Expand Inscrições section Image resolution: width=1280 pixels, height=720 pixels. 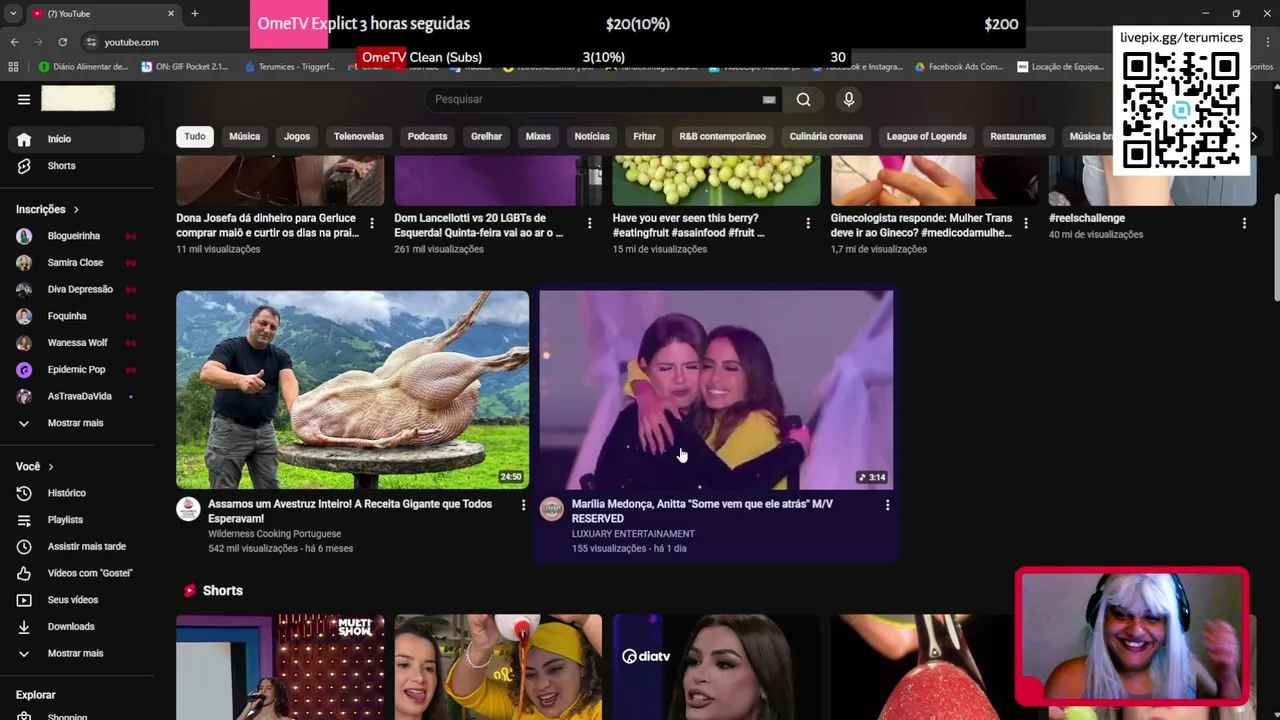point(48,209)
